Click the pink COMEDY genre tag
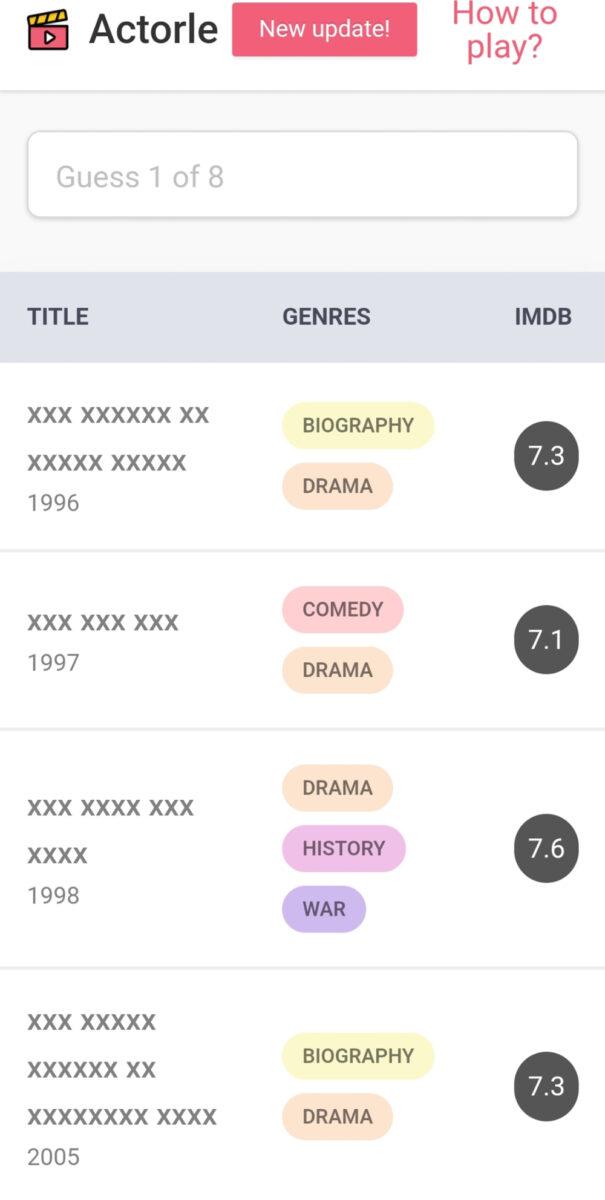This screenshot has width=605, height=1200. tap(342, 609)
